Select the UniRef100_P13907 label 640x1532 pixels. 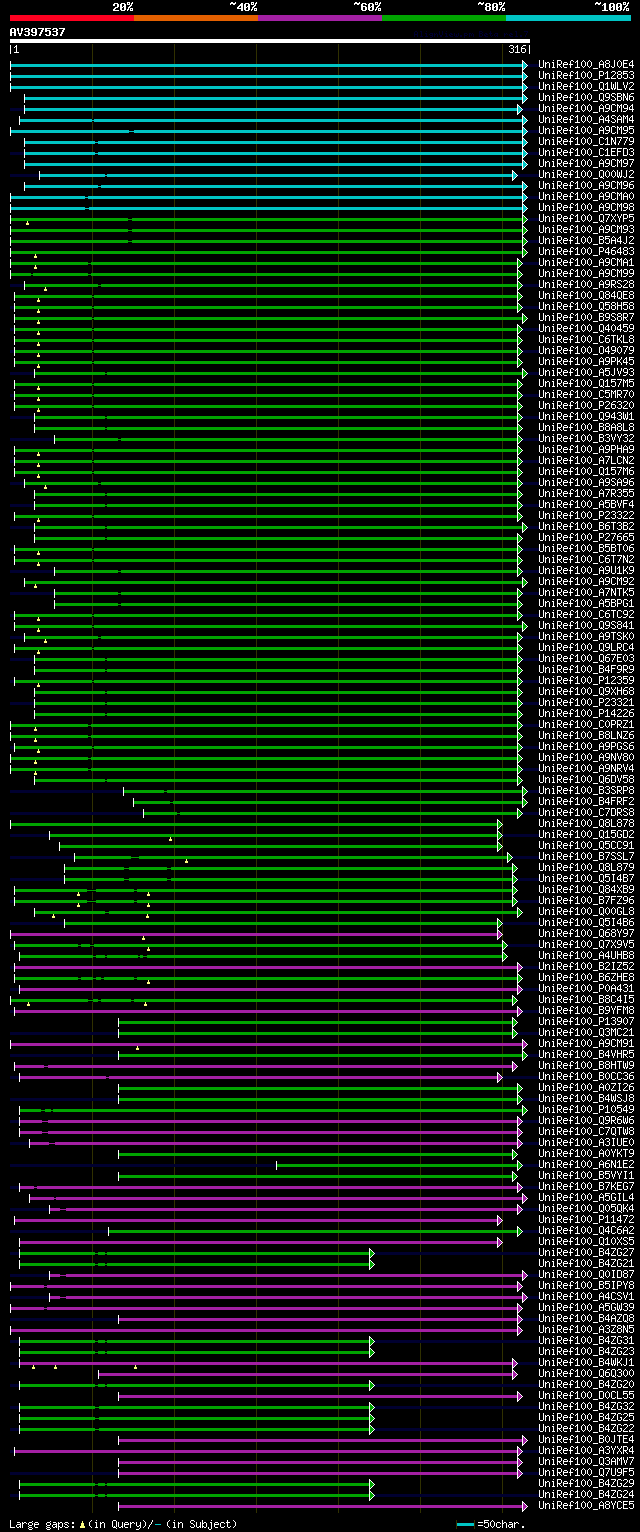pos(586,1021)
